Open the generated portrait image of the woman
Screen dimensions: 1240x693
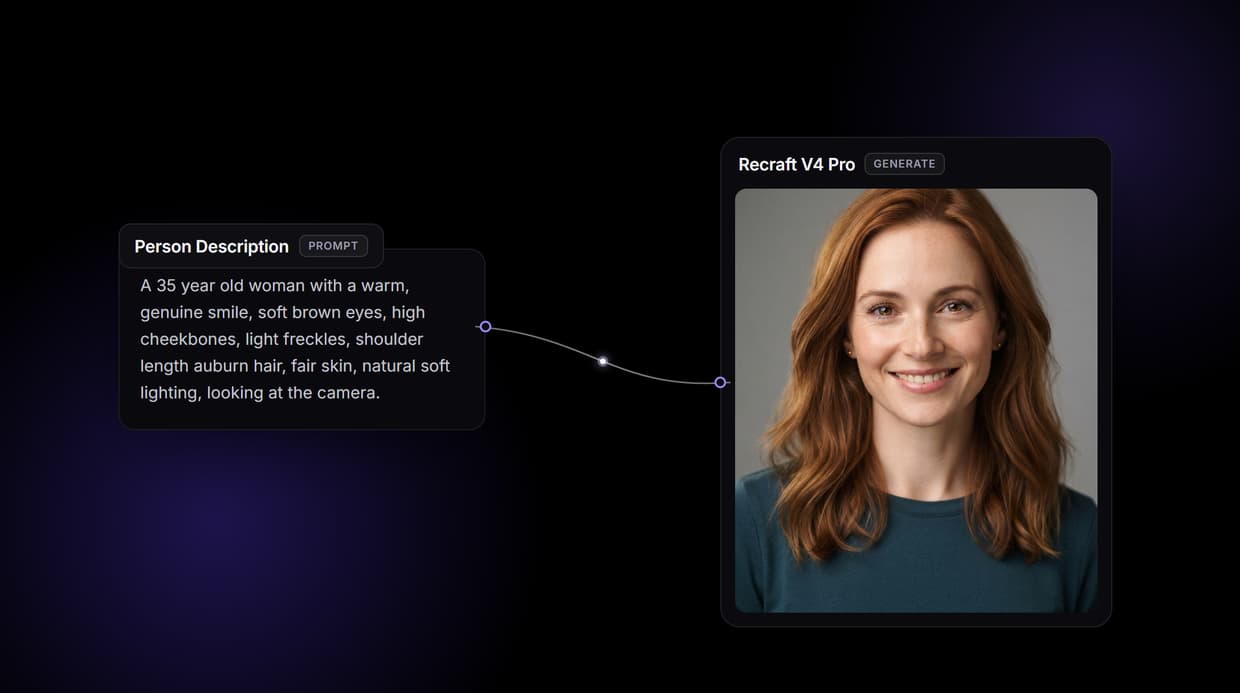916,400
